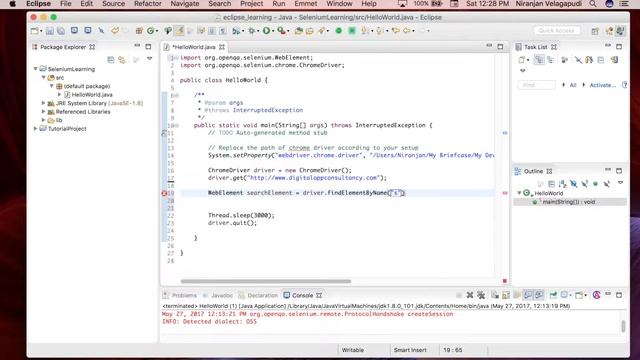Viewport: 640px width, 360px height.
Task: Click Open Console icon in Console toolbar
Action: click(579, 295)
